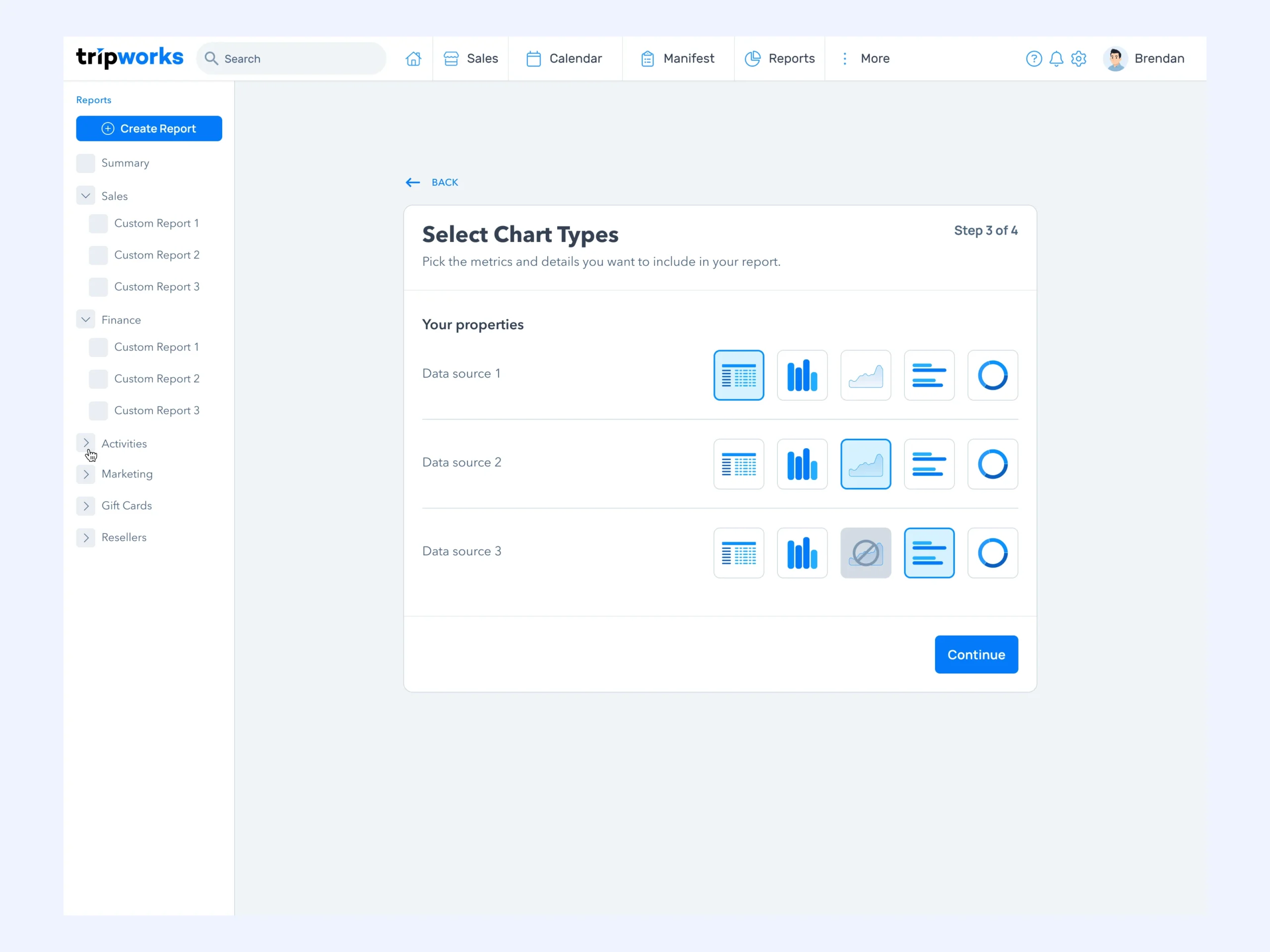Select horizontal bar chart for Data source 2
This screenshot has height=952, width=1270.
click(x=929, y=464)
